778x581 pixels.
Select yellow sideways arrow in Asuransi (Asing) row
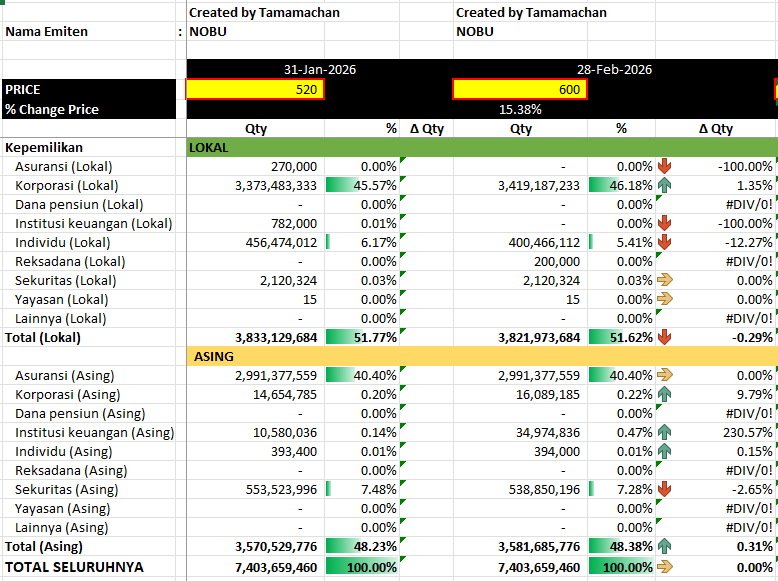(x=665, y=375)
